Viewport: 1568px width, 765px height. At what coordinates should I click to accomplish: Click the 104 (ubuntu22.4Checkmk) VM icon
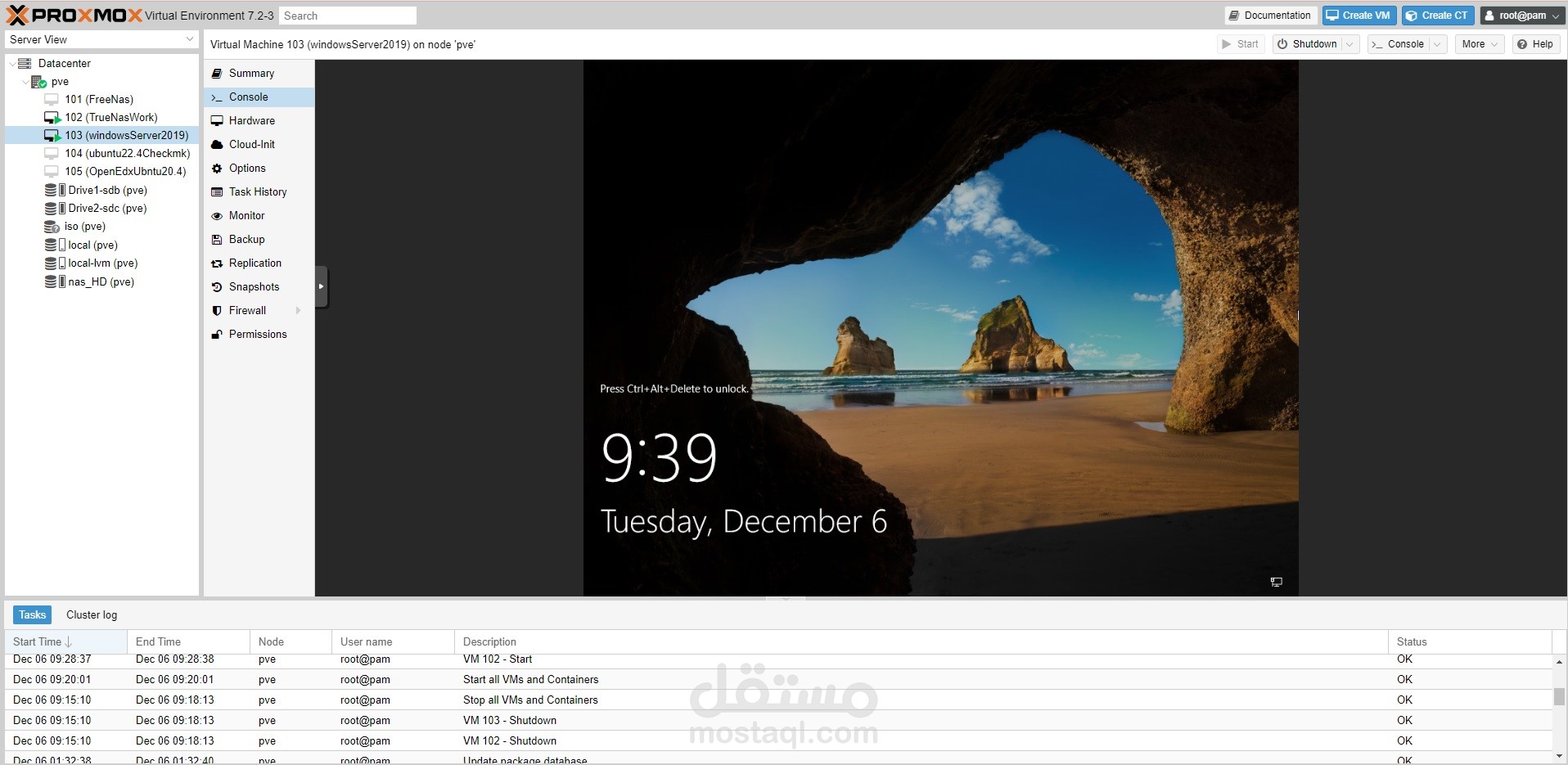[52, 154]
